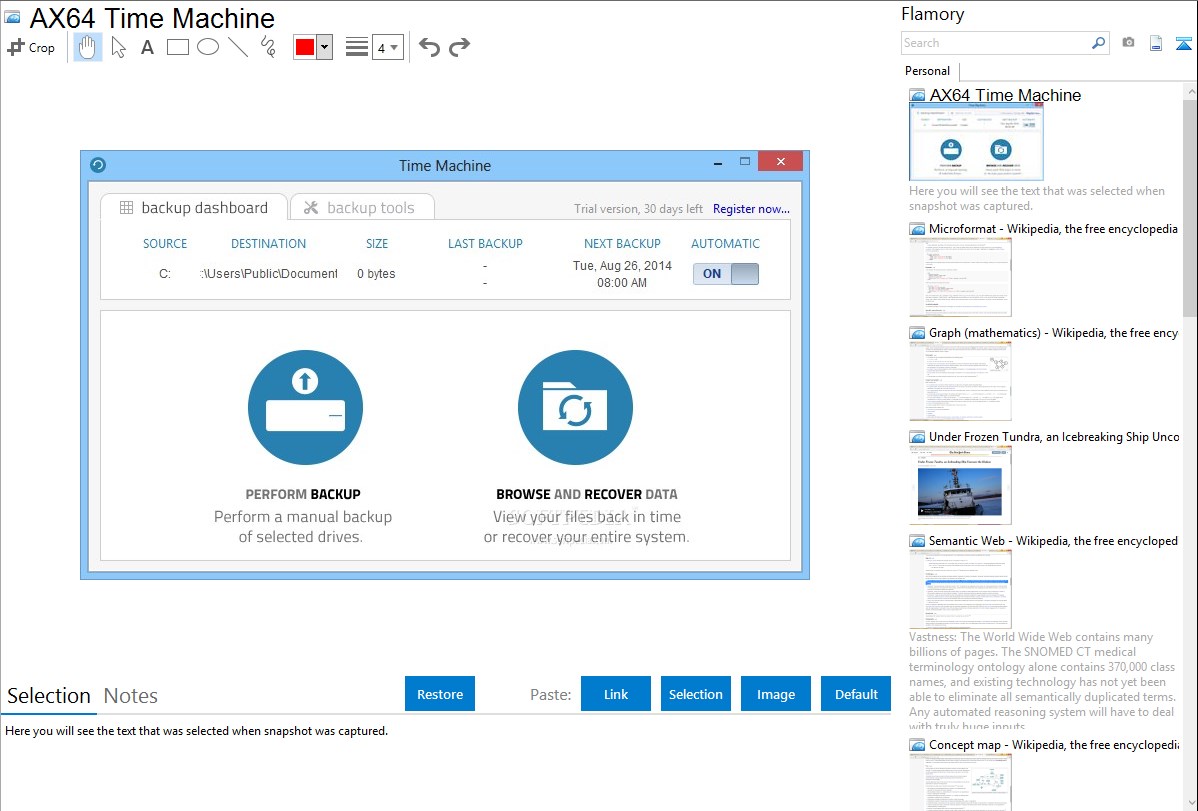Switch to the Selection tab
This screenshot has height=811, width=1198.
[x=49, y=696]
